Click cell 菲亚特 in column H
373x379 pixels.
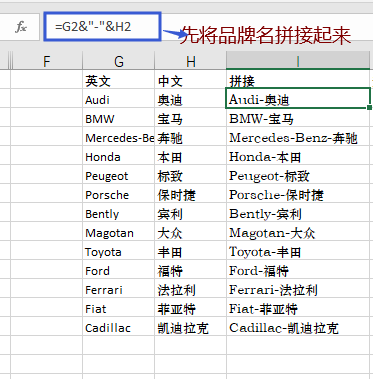[191, 308]
